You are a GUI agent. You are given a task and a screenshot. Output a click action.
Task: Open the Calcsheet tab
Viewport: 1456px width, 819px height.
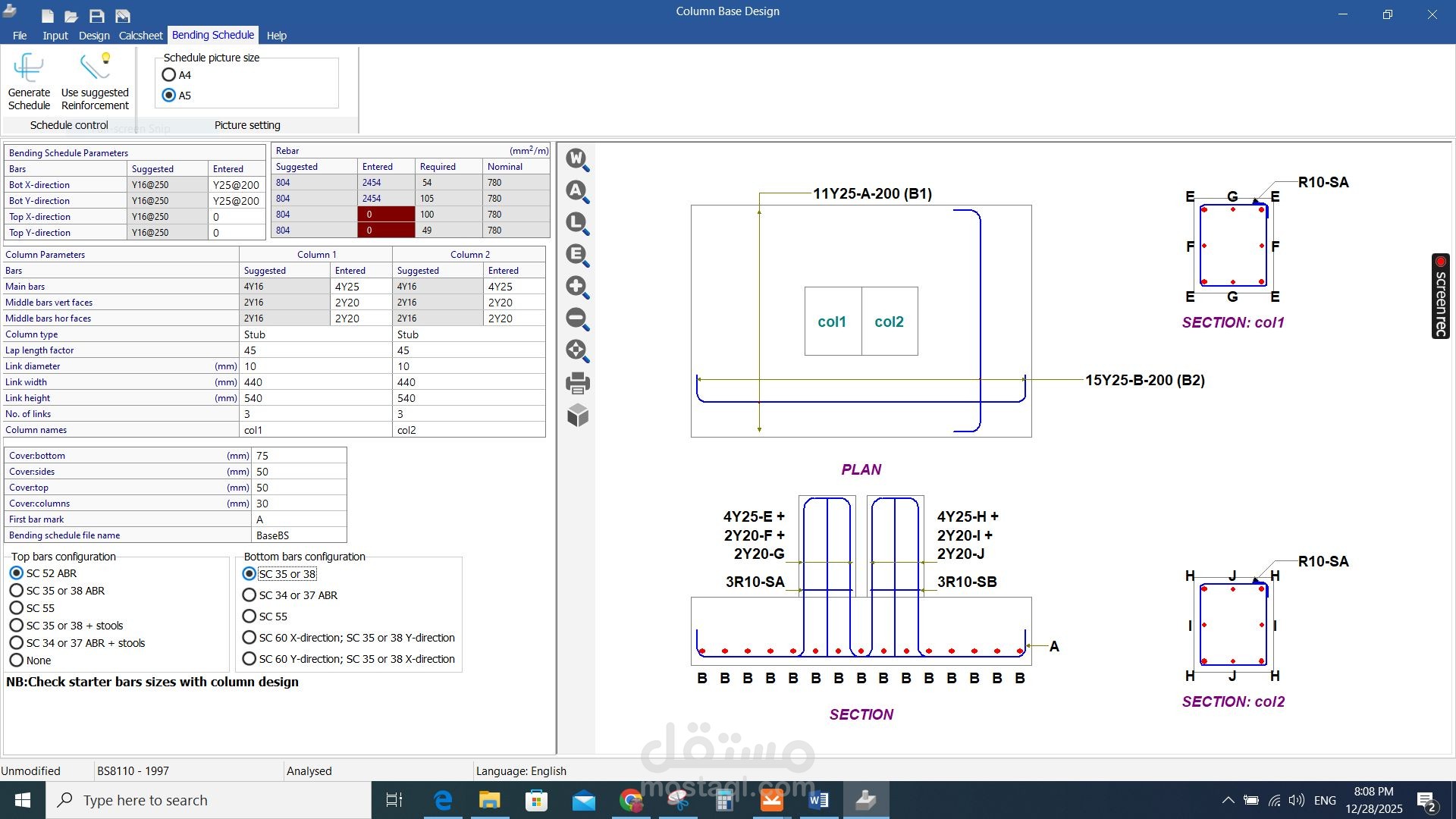point(140,36)
